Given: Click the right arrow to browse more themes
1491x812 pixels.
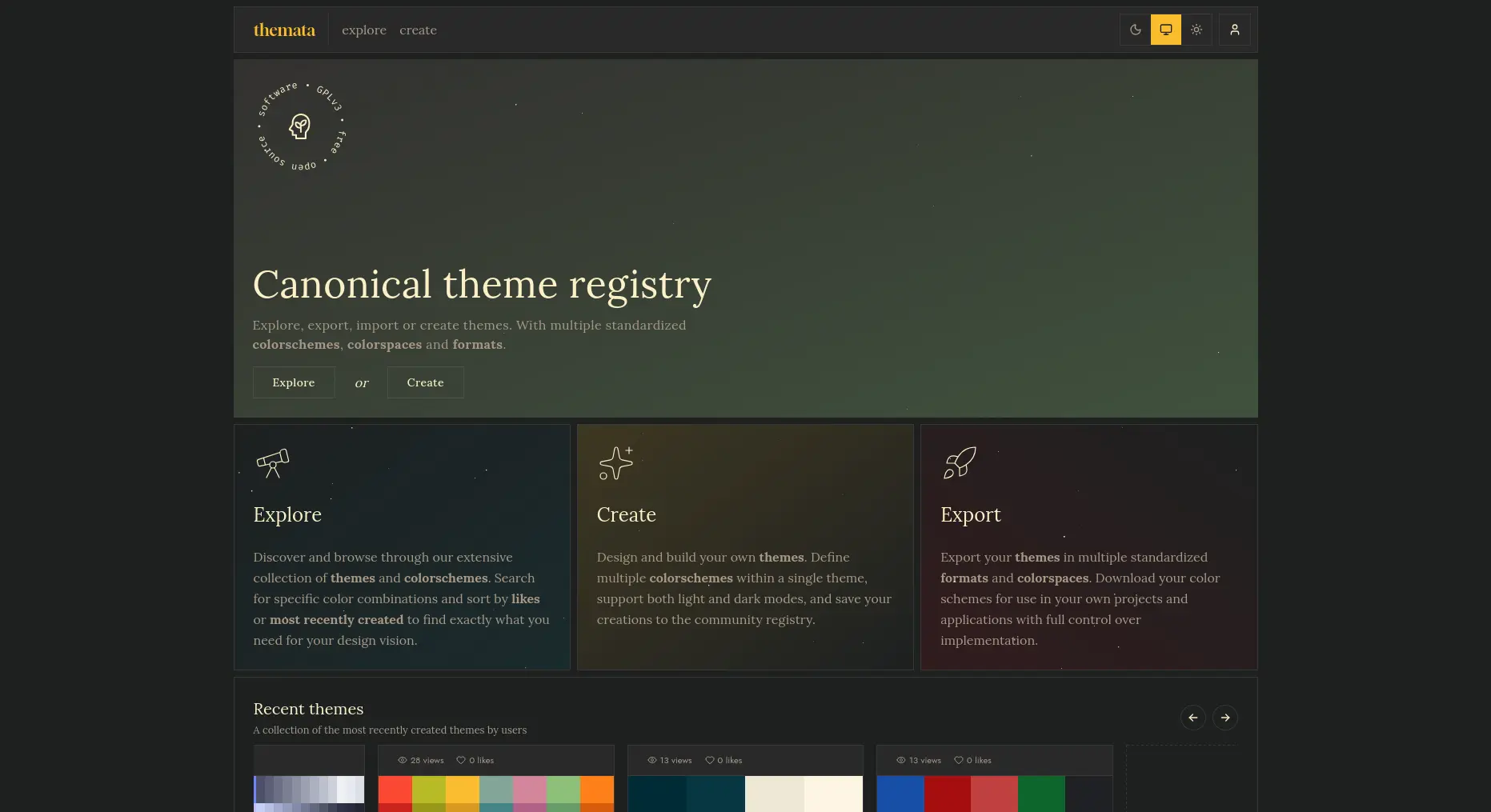Looking at the screenshot, I should click(1225, 718).
